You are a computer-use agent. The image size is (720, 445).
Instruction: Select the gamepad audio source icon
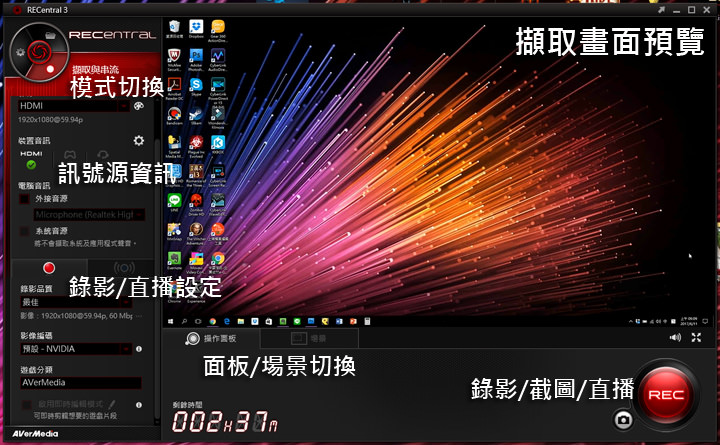coord(70,155)
